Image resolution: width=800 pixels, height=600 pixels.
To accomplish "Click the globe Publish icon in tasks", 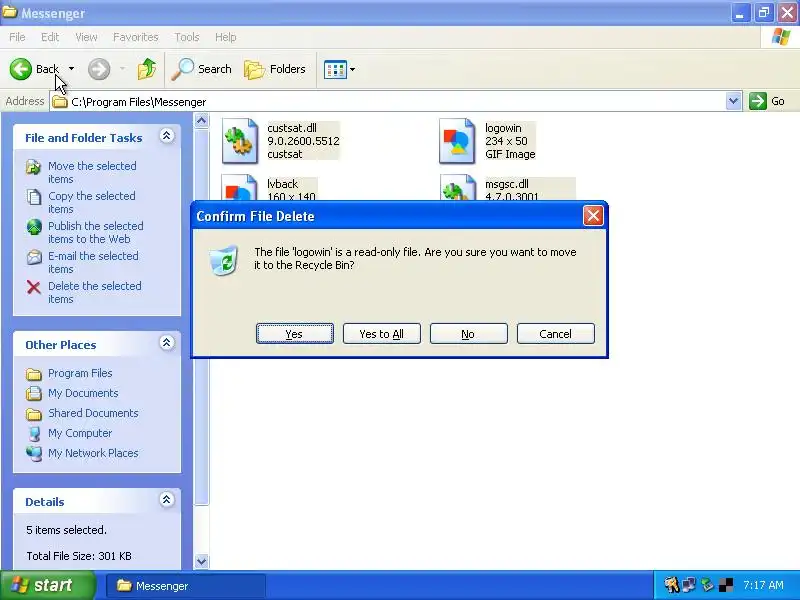I will click(34, 227).
